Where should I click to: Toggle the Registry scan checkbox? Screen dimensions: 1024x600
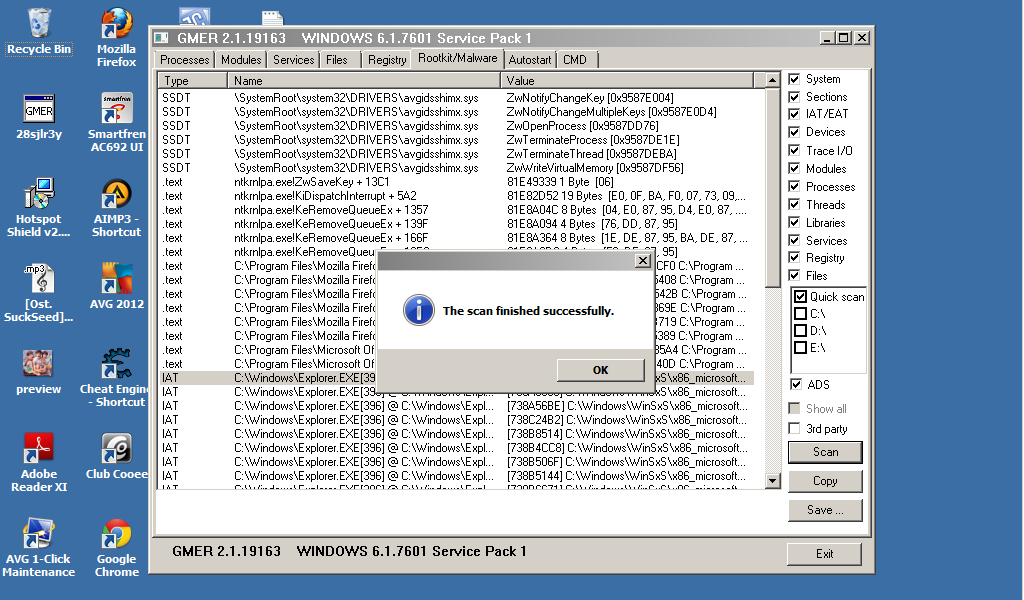pos(794,257)
